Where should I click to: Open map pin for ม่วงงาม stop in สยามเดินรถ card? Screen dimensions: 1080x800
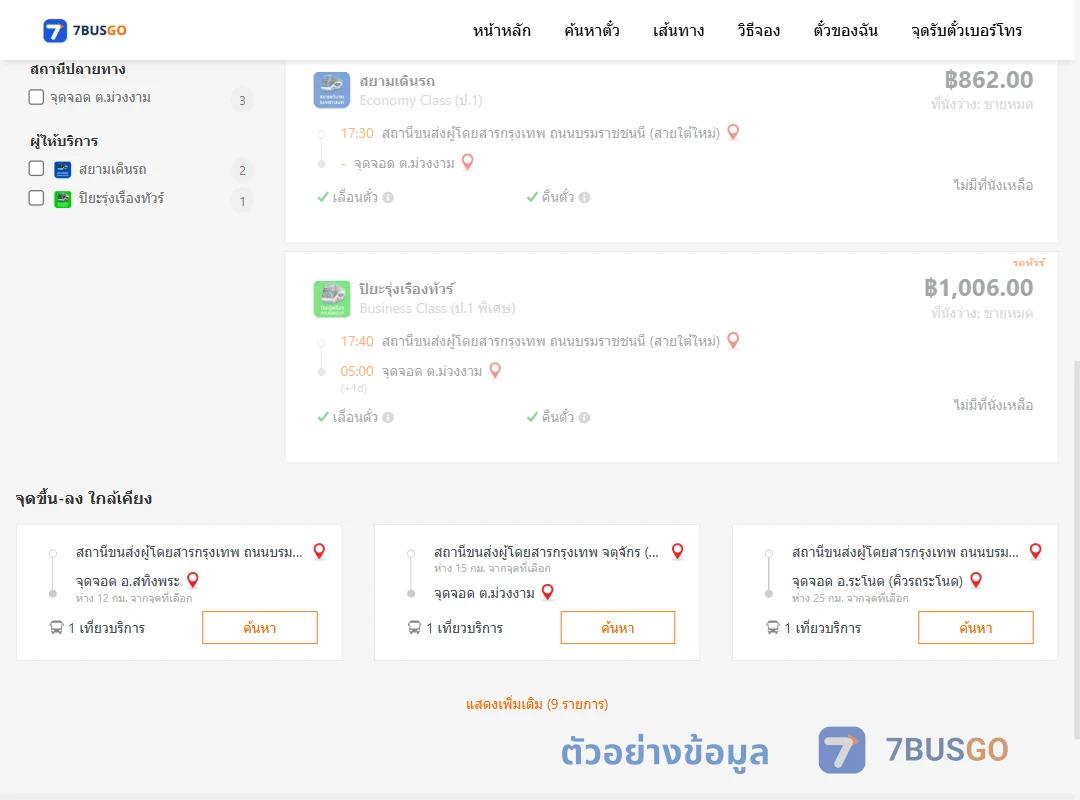coord(468,162)
